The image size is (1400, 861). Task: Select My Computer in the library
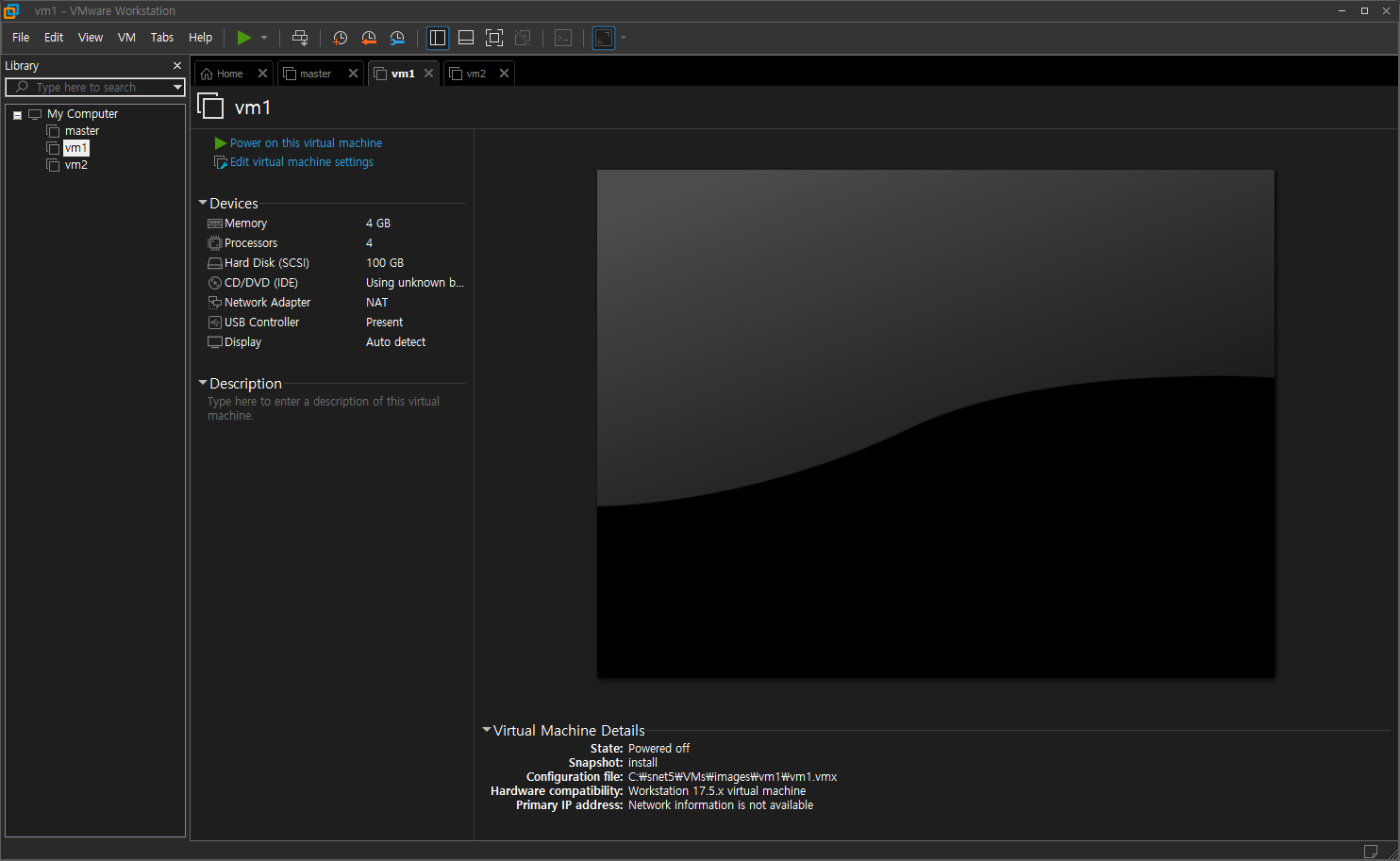[x=82, y=114]
